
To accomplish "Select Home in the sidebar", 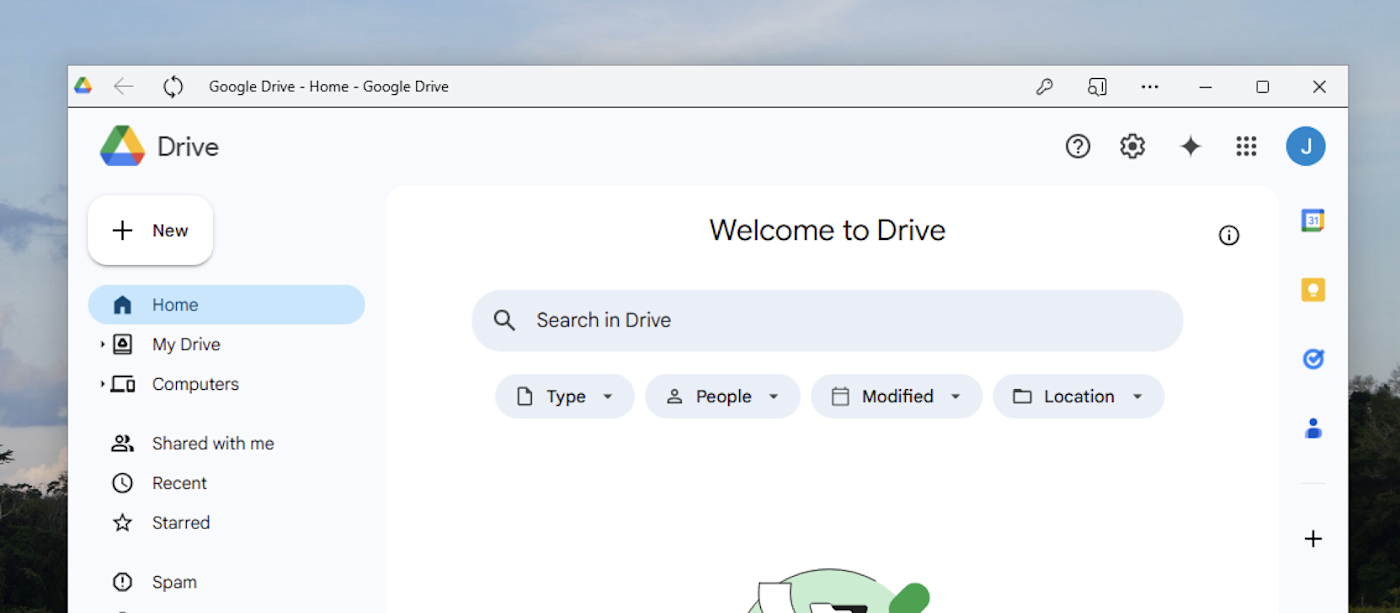I will coord(226,305).
